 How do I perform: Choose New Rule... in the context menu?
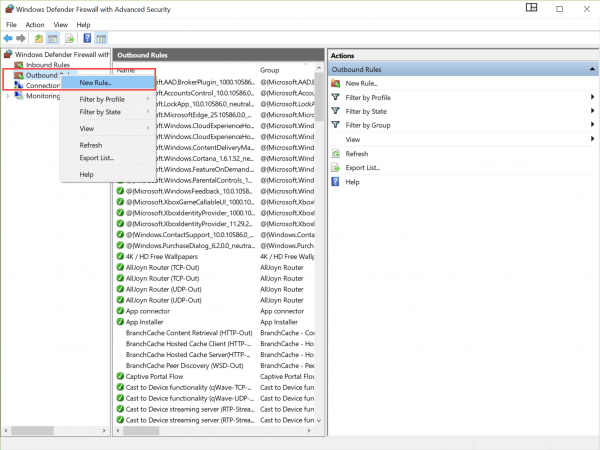(x=108, y=83)
